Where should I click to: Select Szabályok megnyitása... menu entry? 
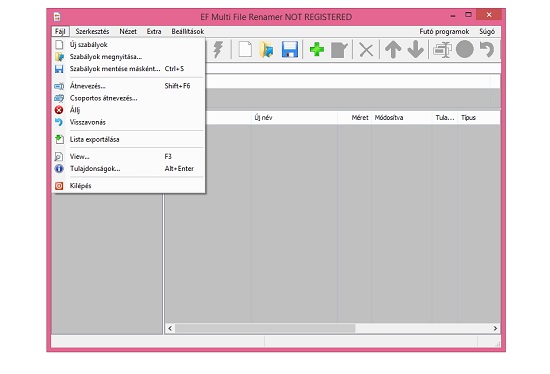128,56
